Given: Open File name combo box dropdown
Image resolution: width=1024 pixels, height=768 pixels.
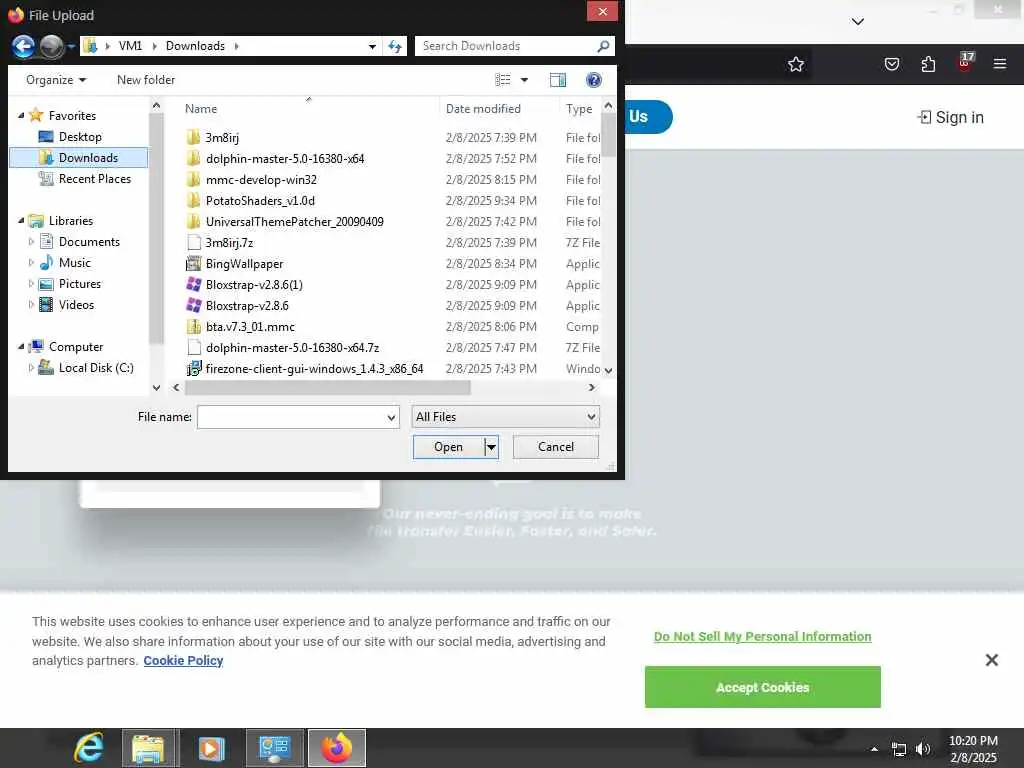Looking at the screenshot, I should click(391, 417).
